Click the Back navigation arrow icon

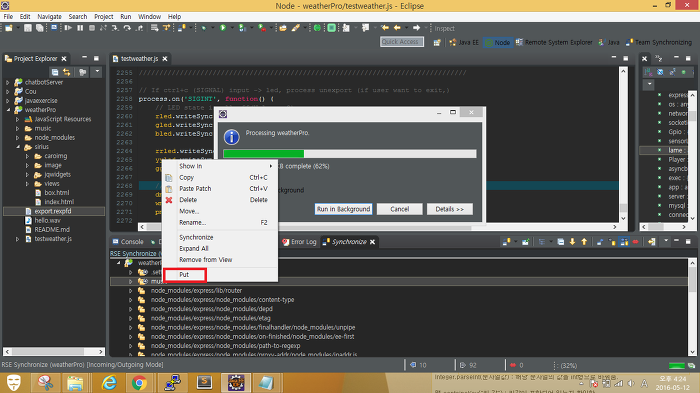tap(397, 28)
